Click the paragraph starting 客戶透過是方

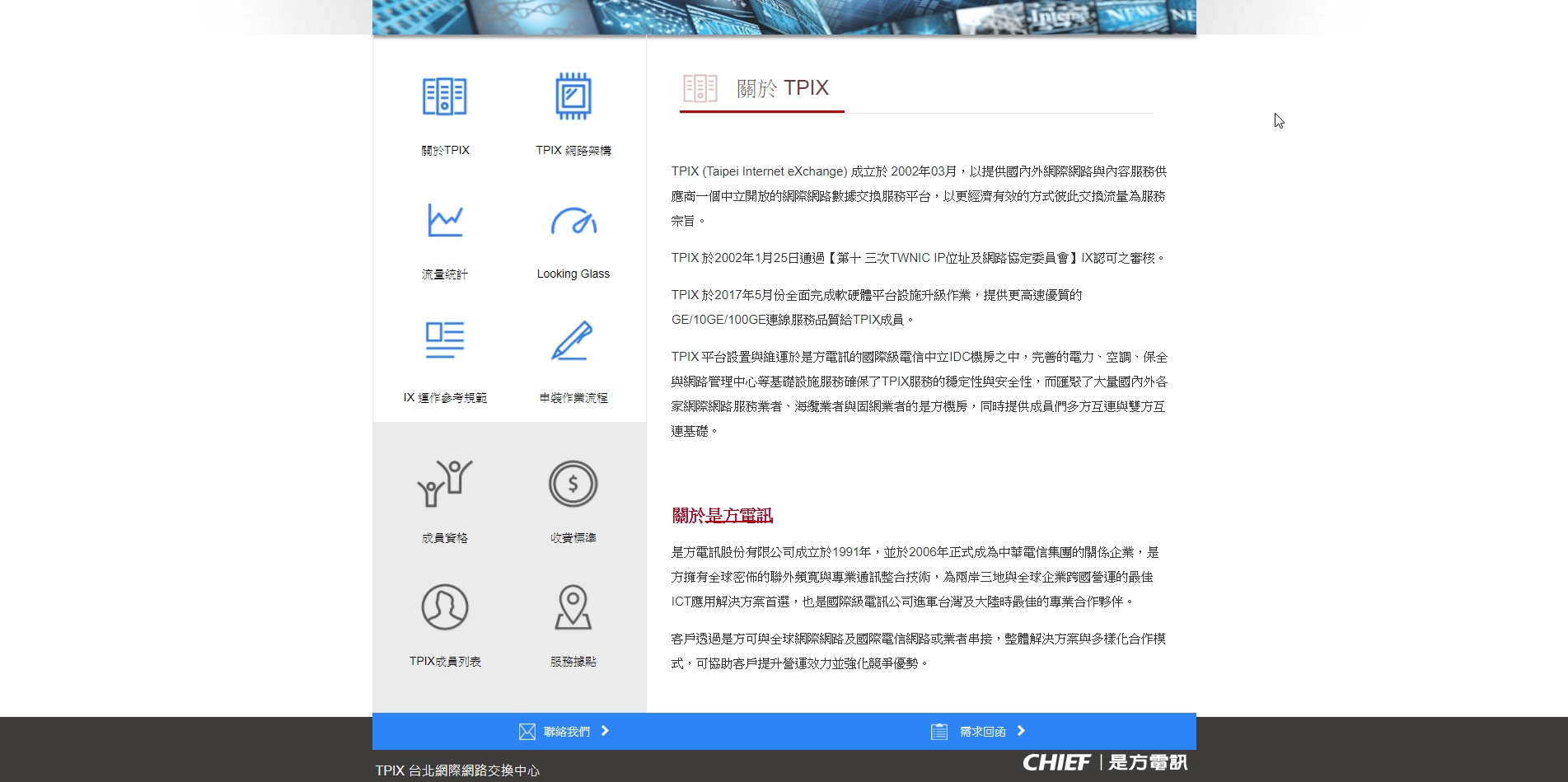[x=919, y=651]
